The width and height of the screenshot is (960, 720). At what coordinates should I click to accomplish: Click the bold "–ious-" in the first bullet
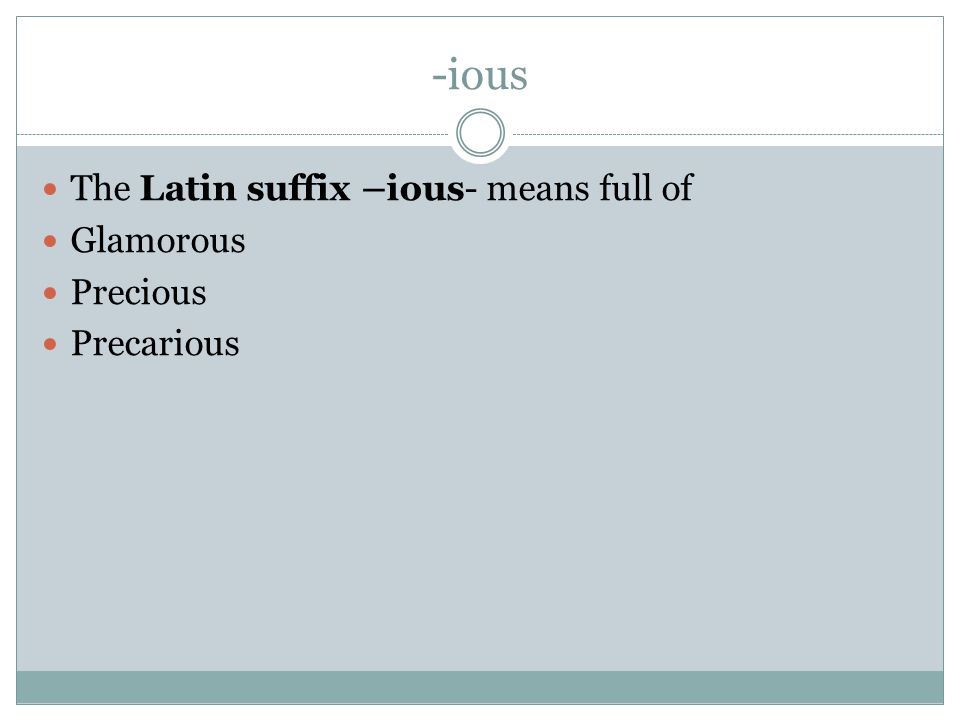tap(419, 188)
